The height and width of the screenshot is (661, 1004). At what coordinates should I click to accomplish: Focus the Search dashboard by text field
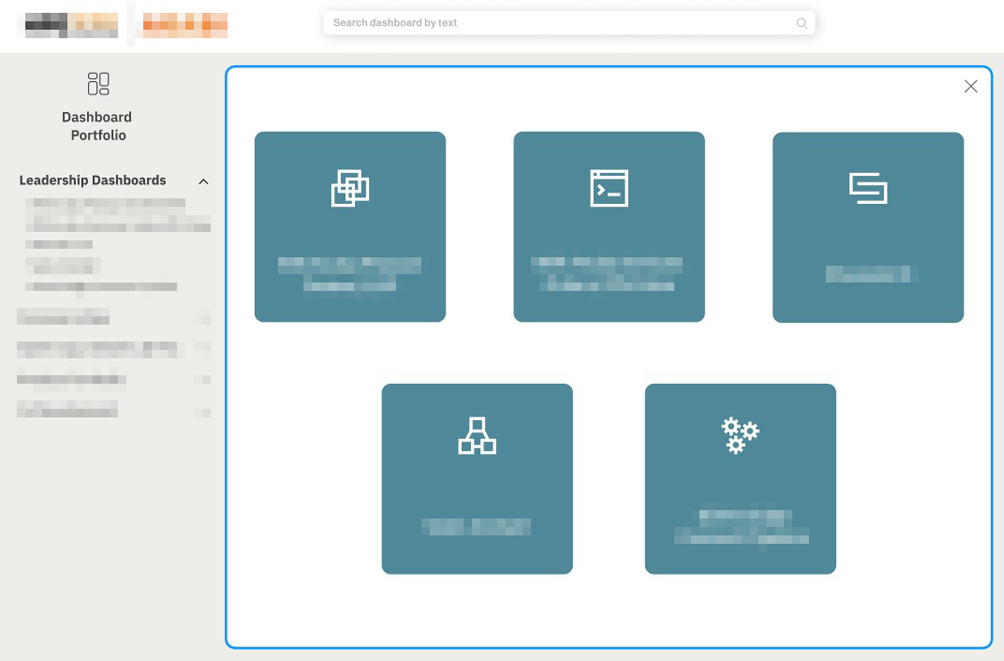tap(560, 23)
